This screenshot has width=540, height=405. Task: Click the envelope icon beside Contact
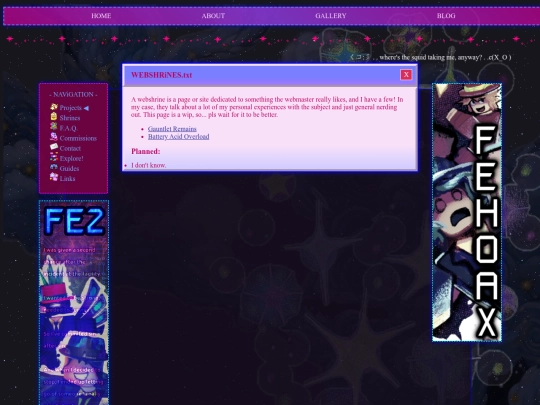(54, 147)
